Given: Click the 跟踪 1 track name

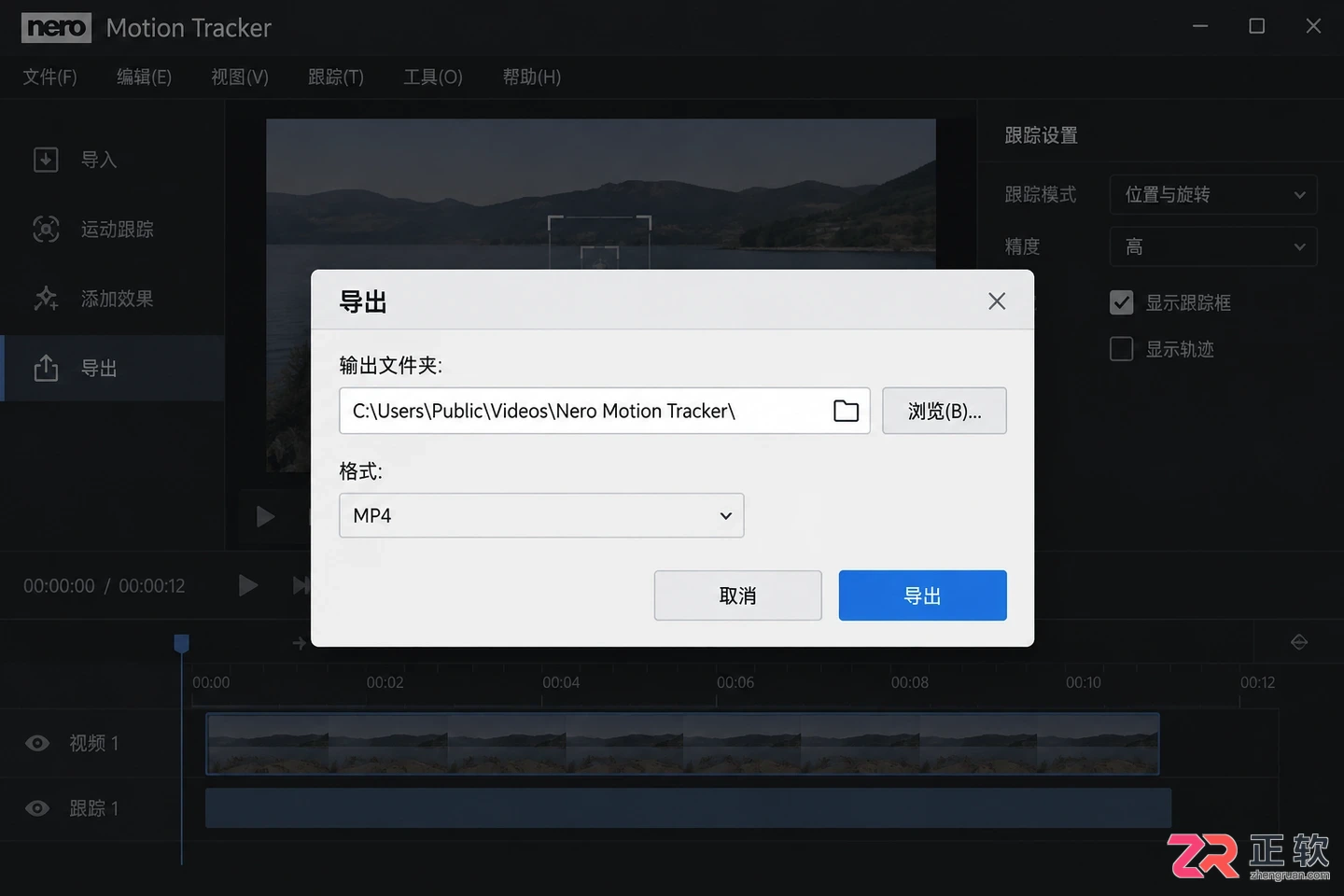Looking at the screenshot, I should [94, 808].
